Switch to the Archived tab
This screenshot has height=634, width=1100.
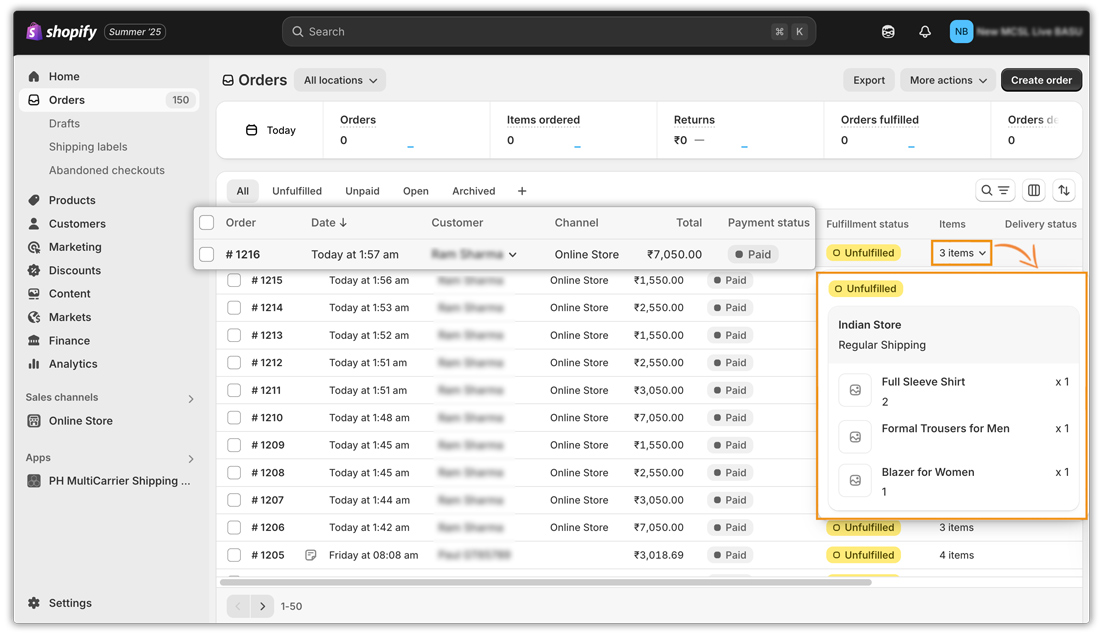point(474,191)
